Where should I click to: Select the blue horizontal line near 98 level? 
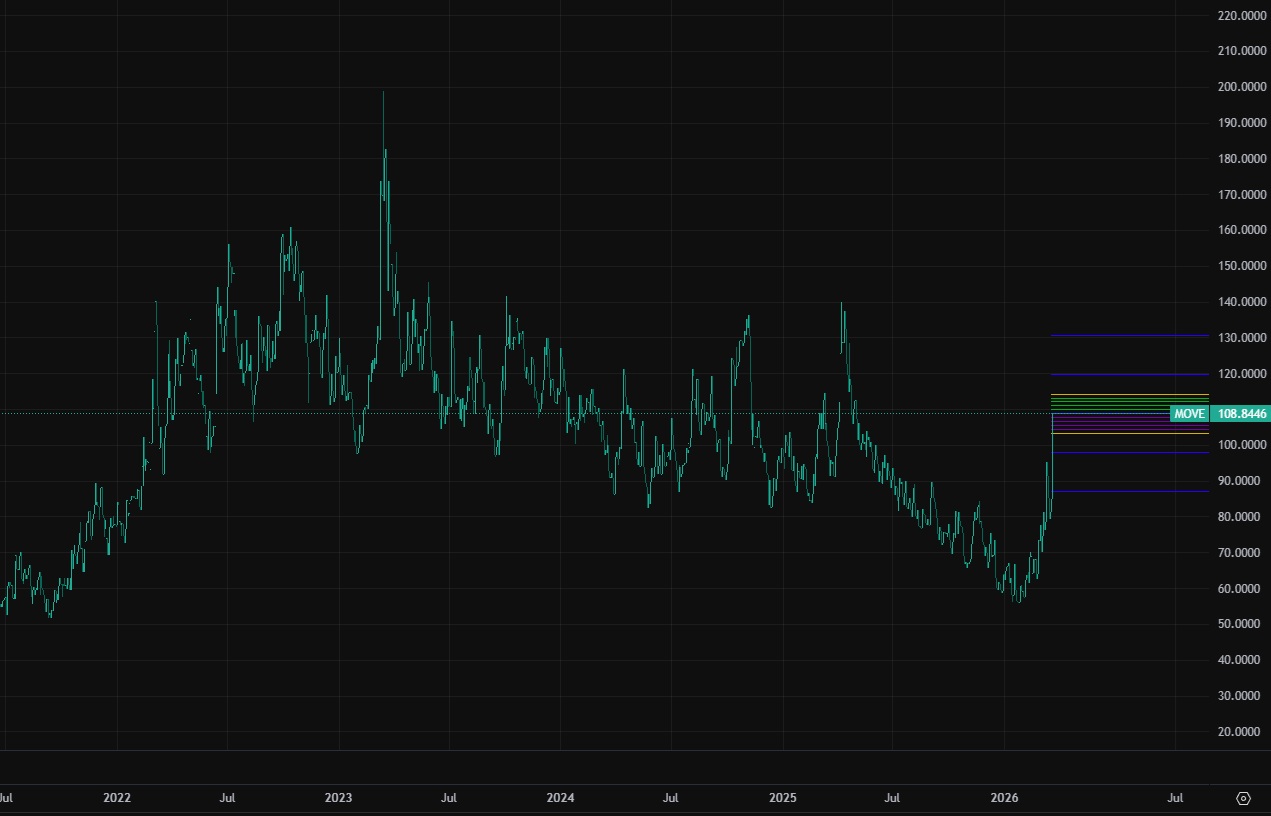[1130, 453]
